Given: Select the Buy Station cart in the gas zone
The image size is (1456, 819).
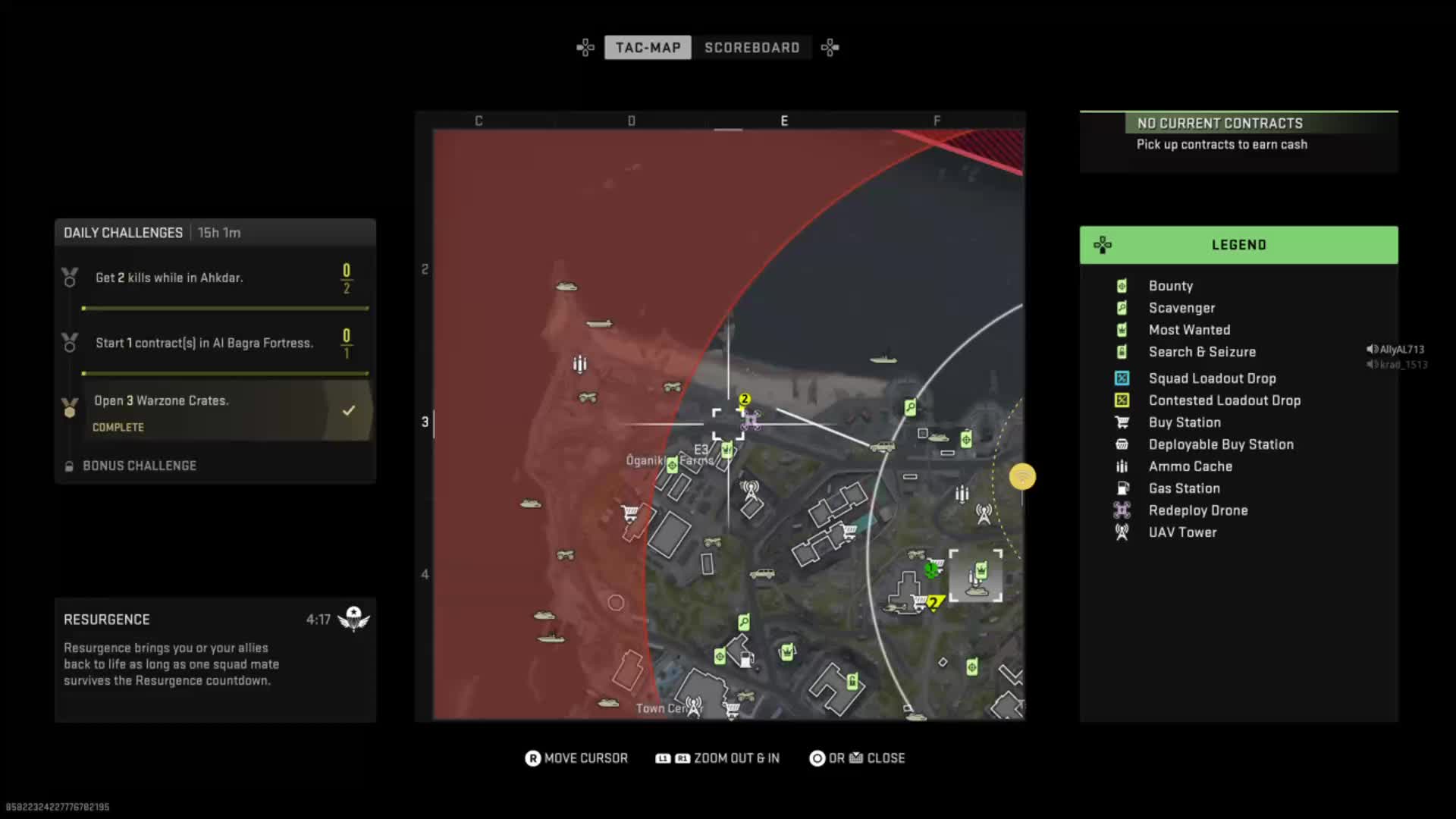Looking at the screenshot, I should point(629,513).
